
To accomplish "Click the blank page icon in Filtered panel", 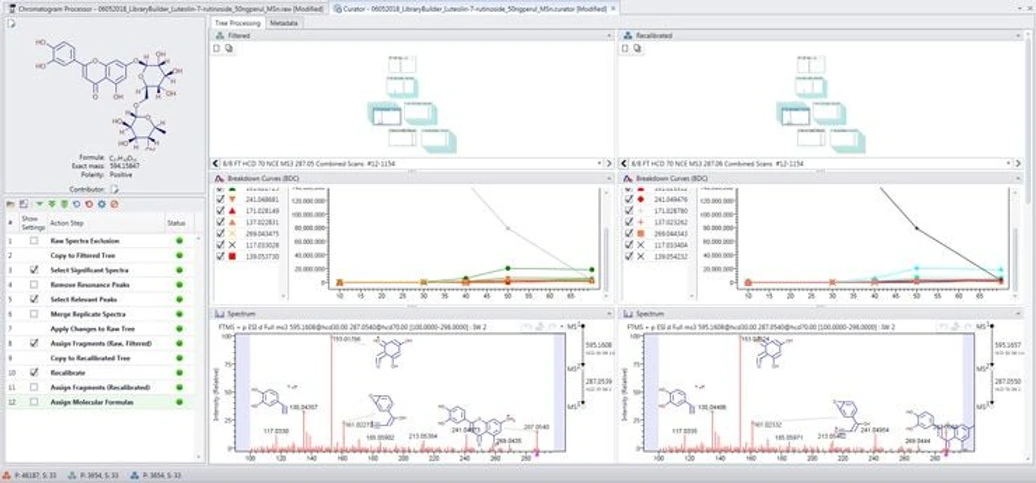I will click(x=216, y=48).
